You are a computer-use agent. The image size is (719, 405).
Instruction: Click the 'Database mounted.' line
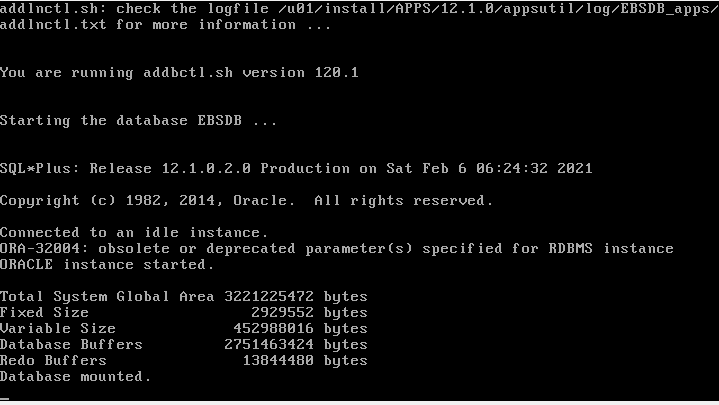[76, 377]
